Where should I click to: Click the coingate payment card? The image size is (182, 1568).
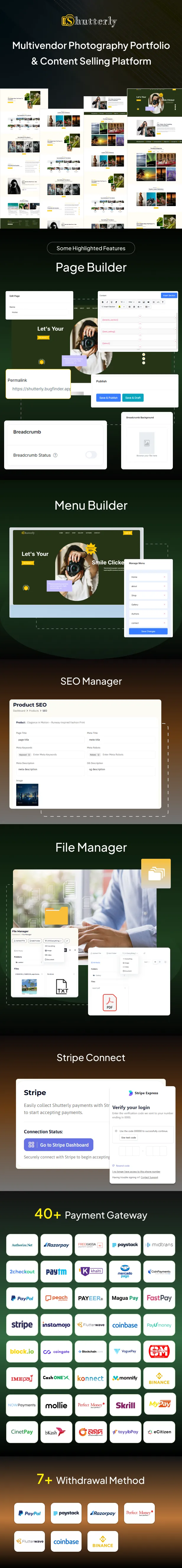tap(56, 1351)
